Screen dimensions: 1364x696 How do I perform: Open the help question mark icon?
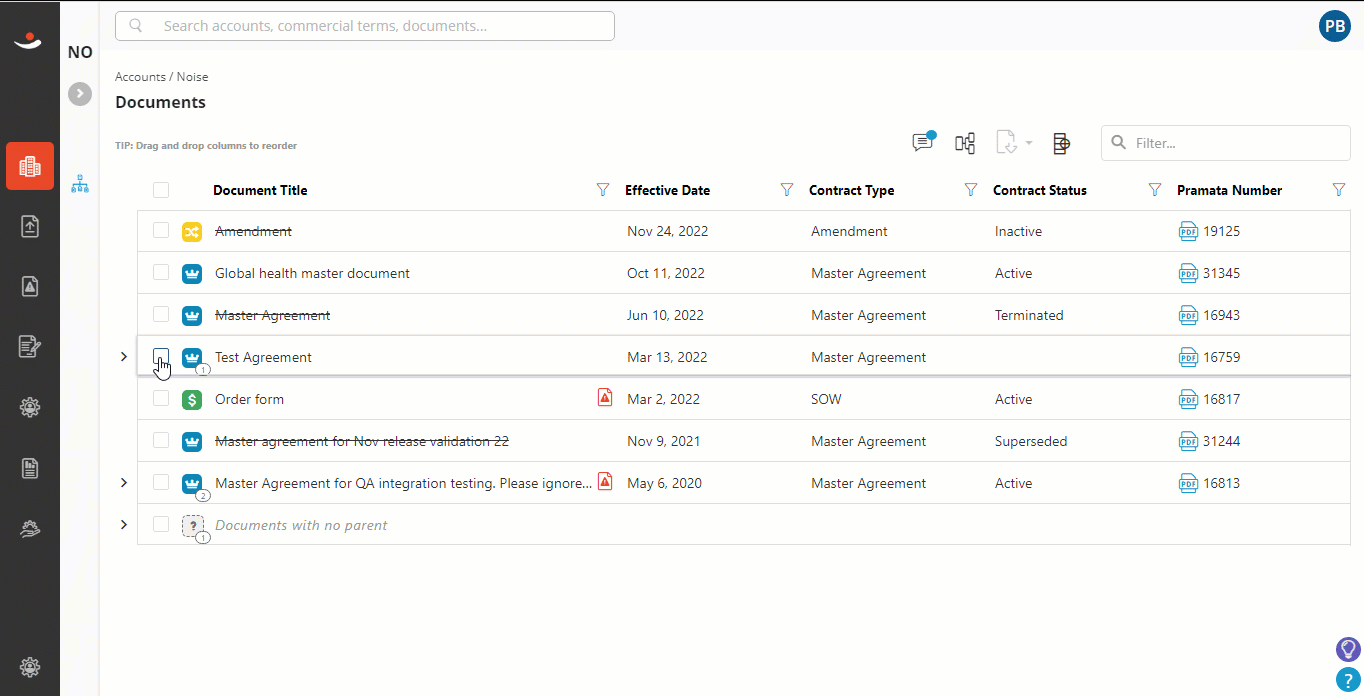point(1348,680)
